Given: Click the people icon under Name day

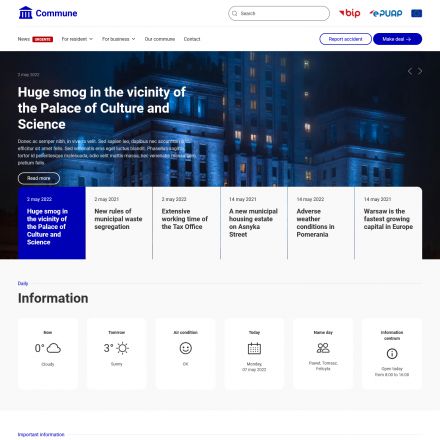Looking at the screenshot, I should 323,348.
